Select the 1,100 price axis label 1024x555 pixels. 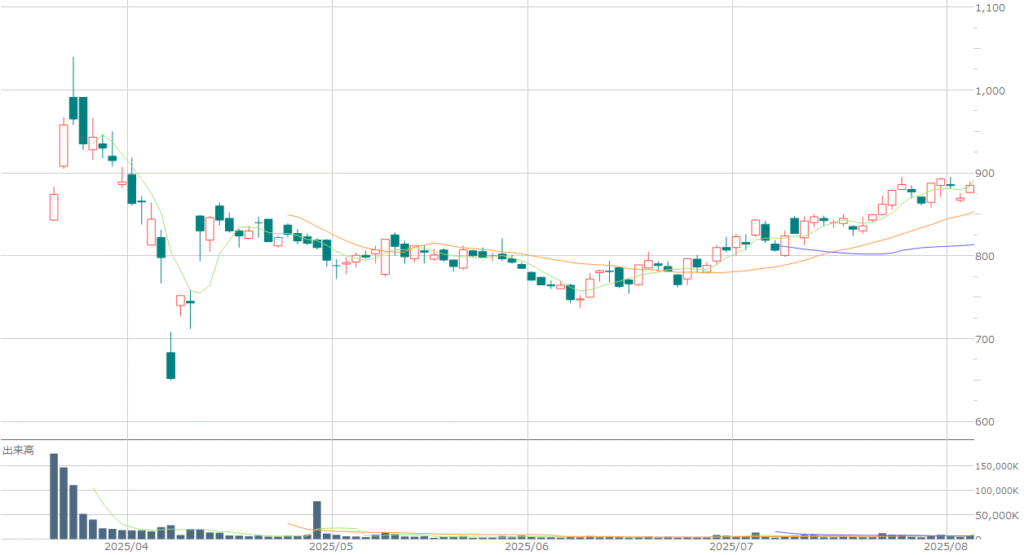point(992,8)
